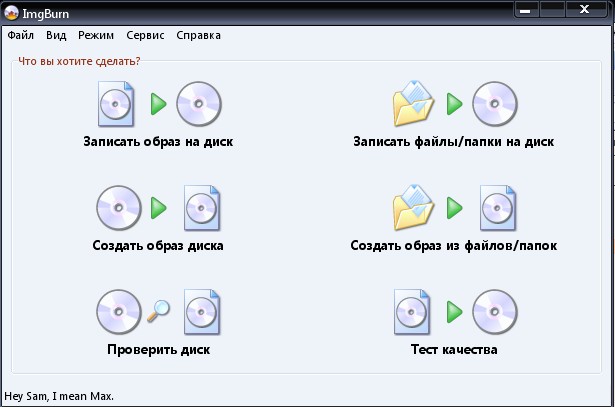Click the 'Что вы хотите сделать?' heading
The image size is (615, 407).
point(79,61)
